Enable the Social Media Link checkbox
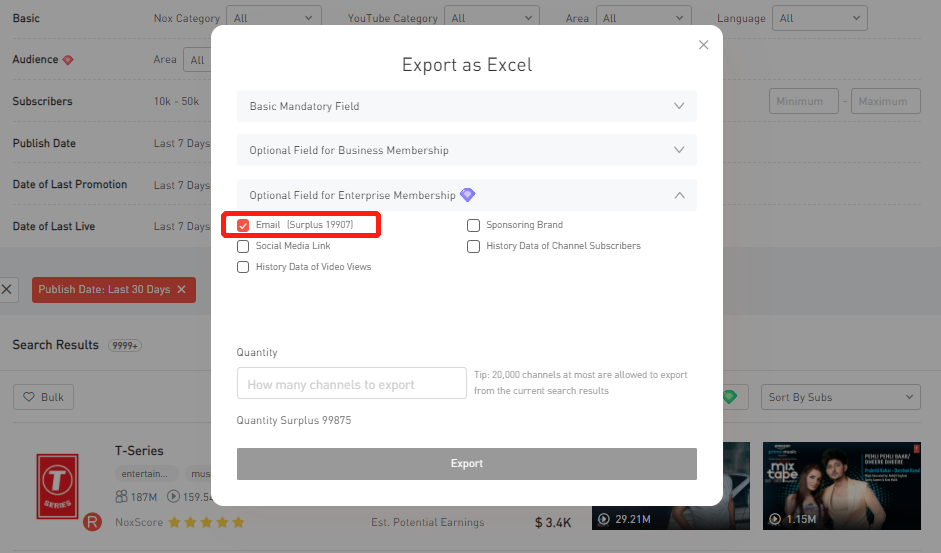Image resolution: width=941 pixels, height=553 pixels. coord(243,246)
